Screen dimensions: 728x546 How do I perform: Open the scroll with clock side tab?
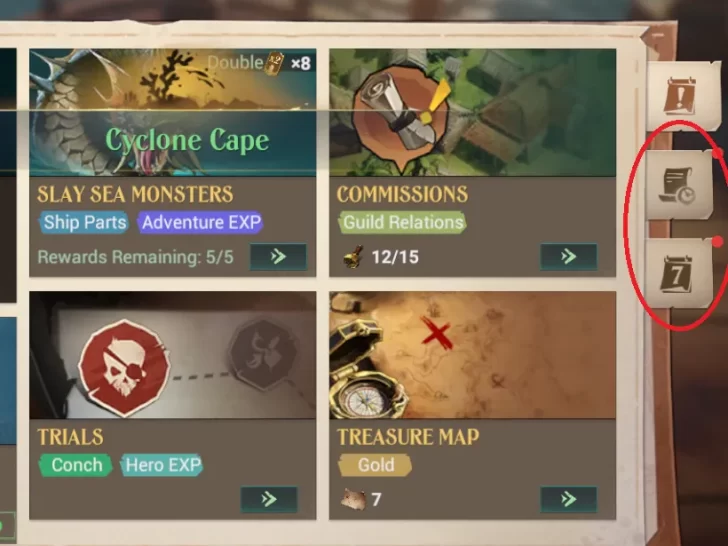[x=680, y=185]
